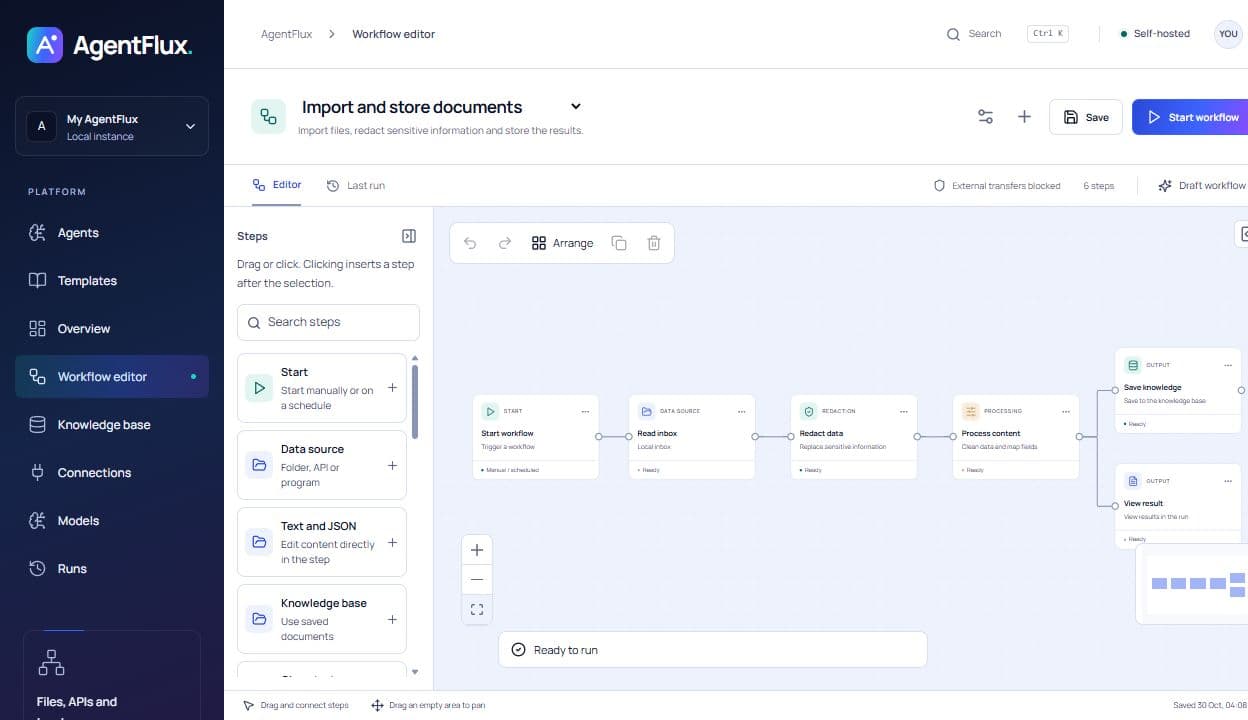Open Start workflow node options menu

pos(585,411)
